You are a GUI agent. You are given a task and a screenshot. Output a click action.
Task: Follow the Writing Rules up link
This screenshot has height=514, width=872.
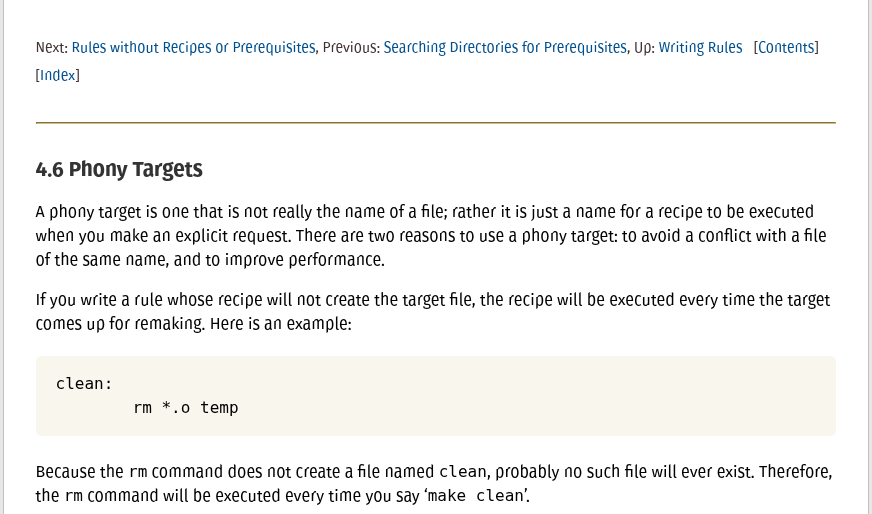pos(700,48)
